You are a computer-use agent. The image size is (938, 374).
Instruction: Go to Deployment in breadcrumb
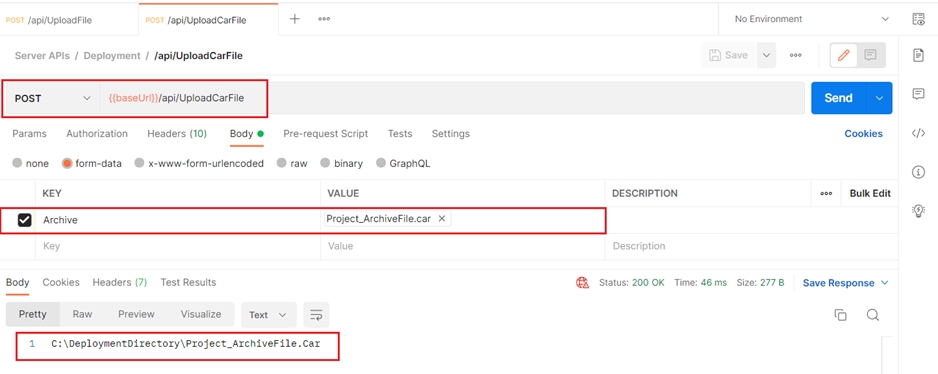tap(112, 56)
